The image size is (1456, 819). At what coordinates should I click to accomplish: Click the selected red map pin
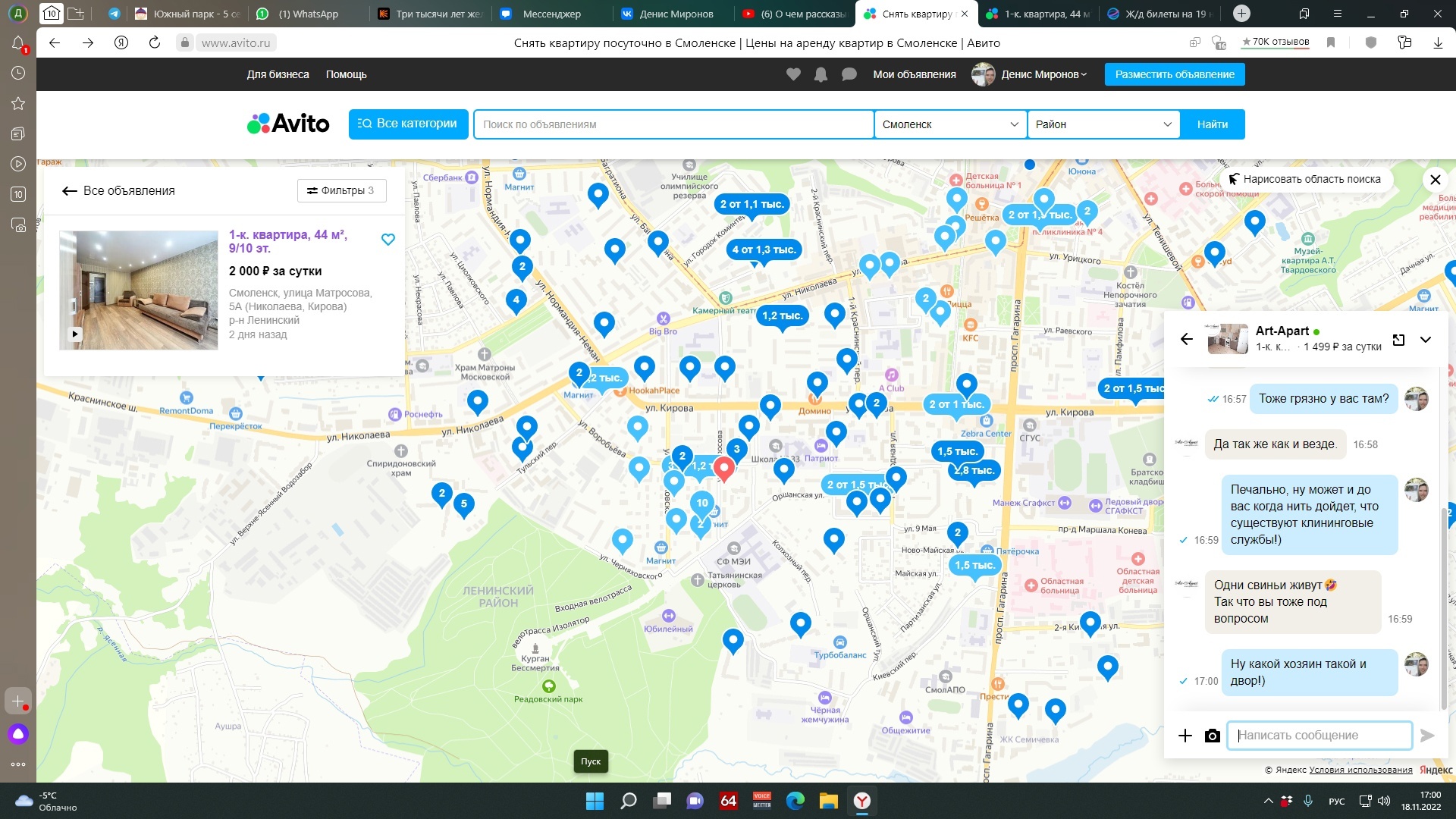tap(723, 469)
